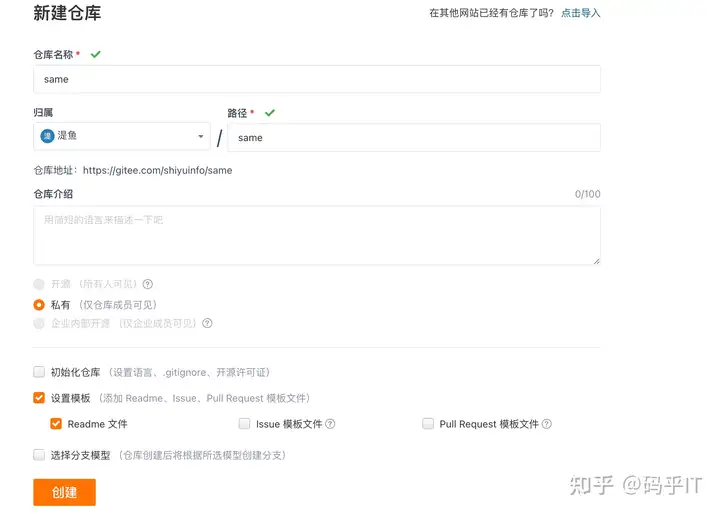
Task: Click help icon next to 企业内部开源
Action: (x=207, y=323)
